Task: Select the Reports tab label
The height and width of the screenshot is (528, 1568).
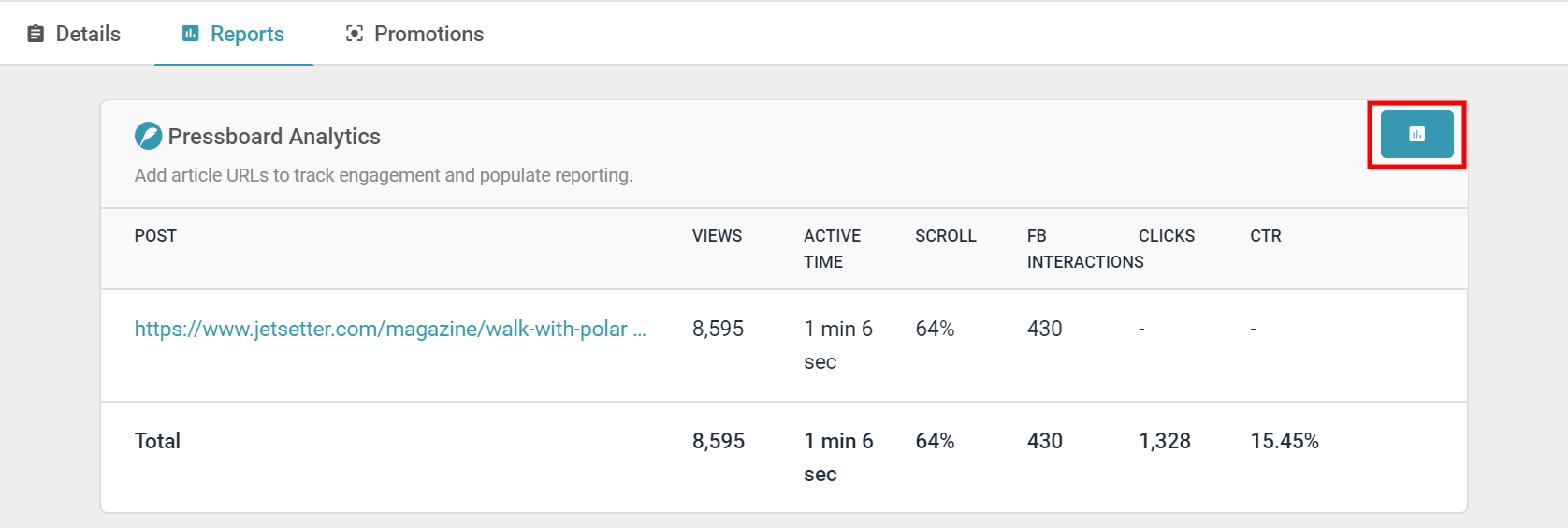Action: coord(247,34)
